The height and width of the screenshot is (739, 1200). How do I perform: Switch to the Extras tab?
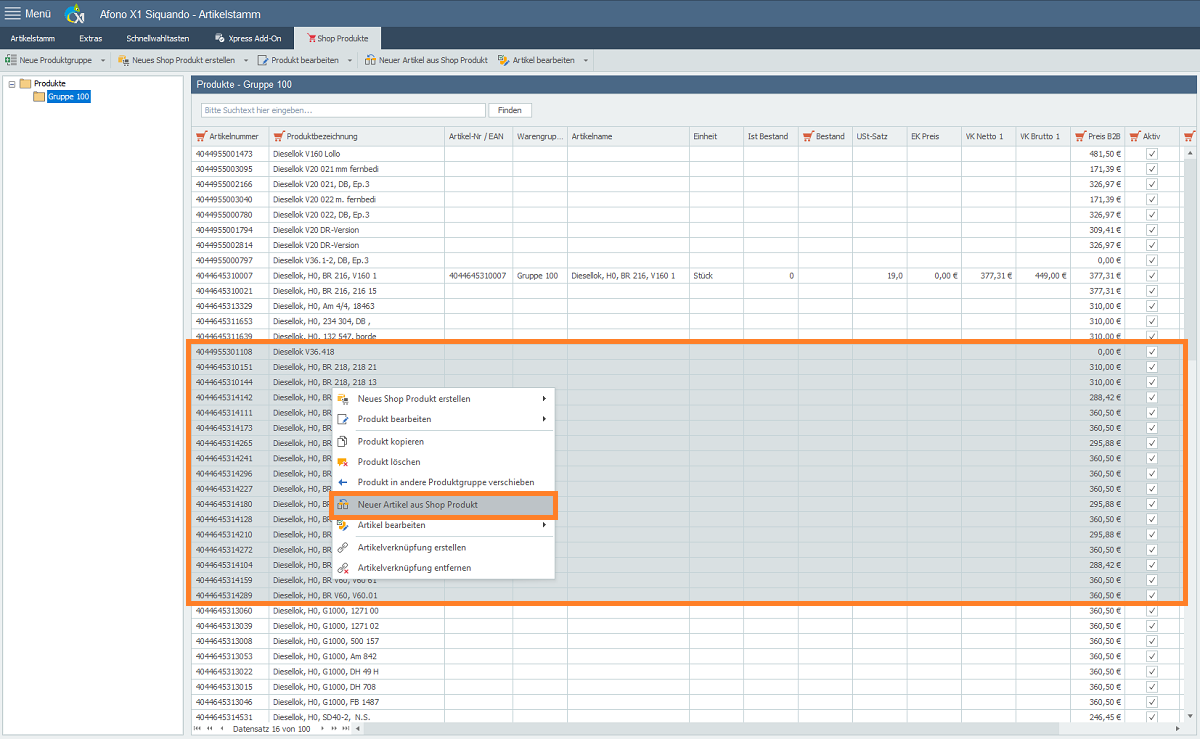coord(91,38)
